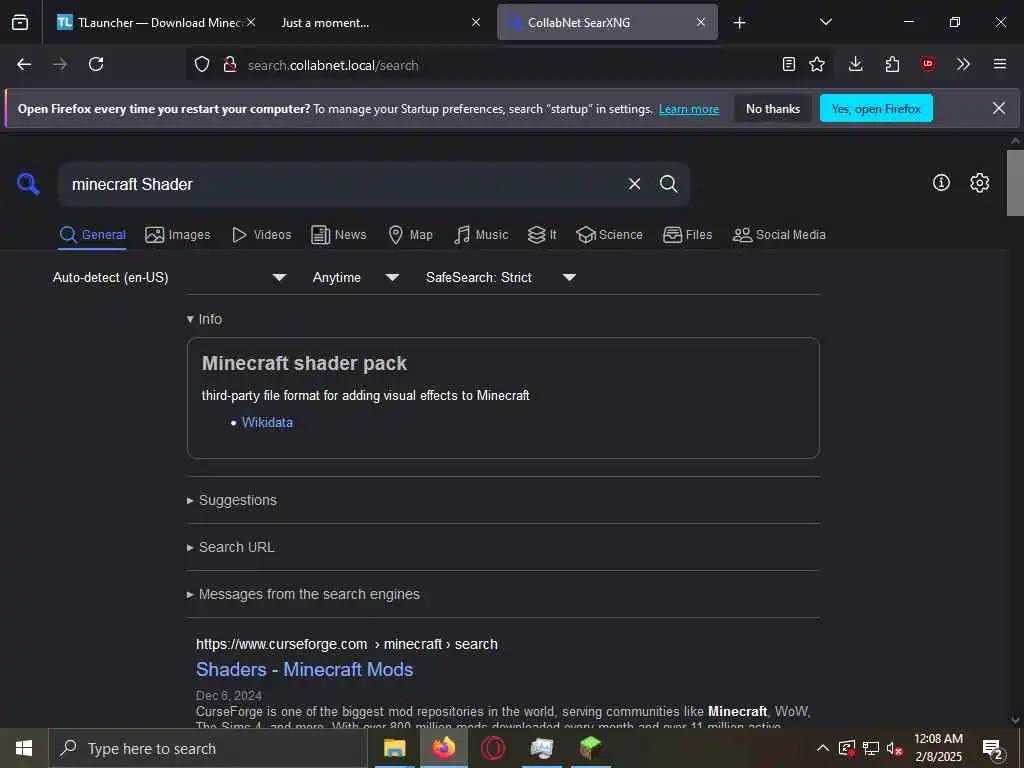Click the 'No thanks' button

click(x=773, y=108)
